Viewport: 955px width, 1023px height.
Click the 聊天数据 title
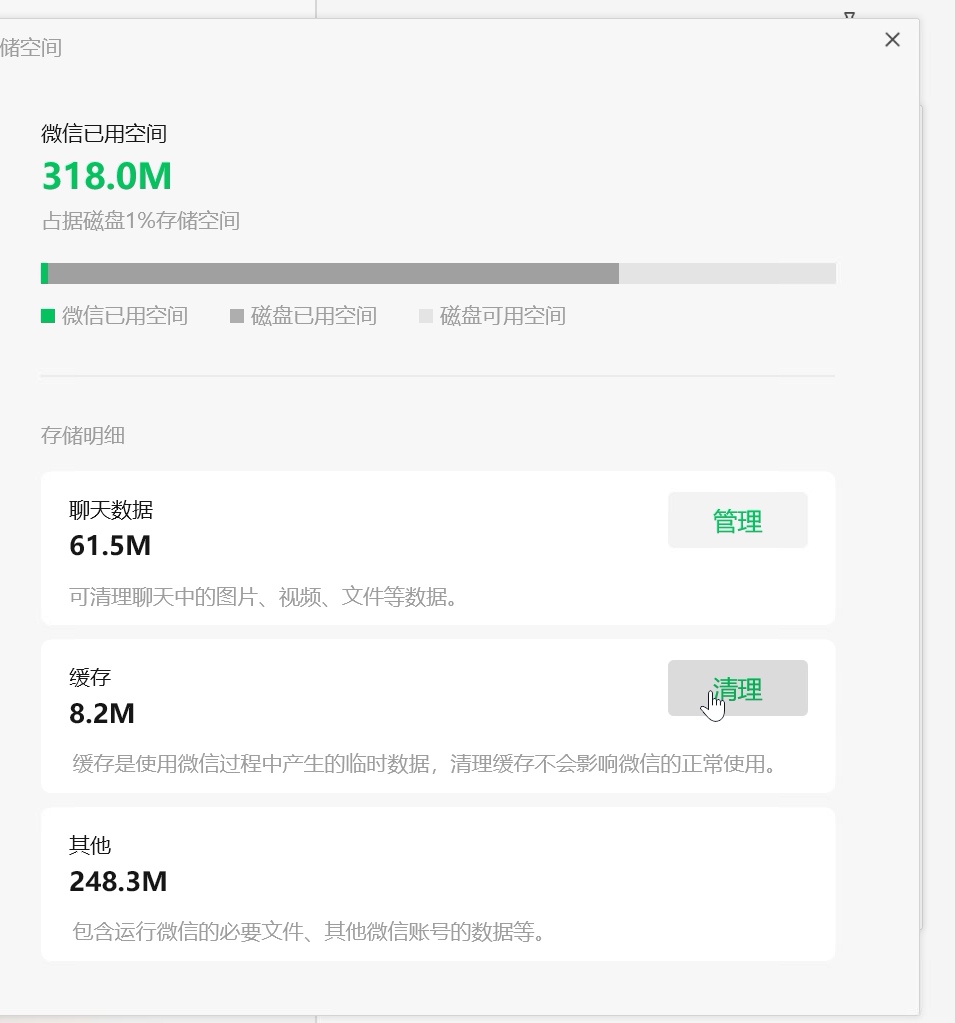point(111,510)
